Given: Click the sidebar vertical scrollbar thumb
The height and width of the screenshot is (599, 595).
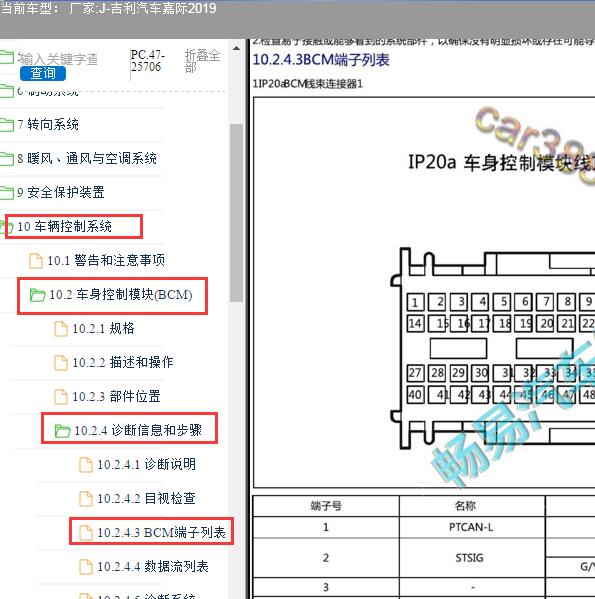Looking at the screenshot, I should coord(236,213).
